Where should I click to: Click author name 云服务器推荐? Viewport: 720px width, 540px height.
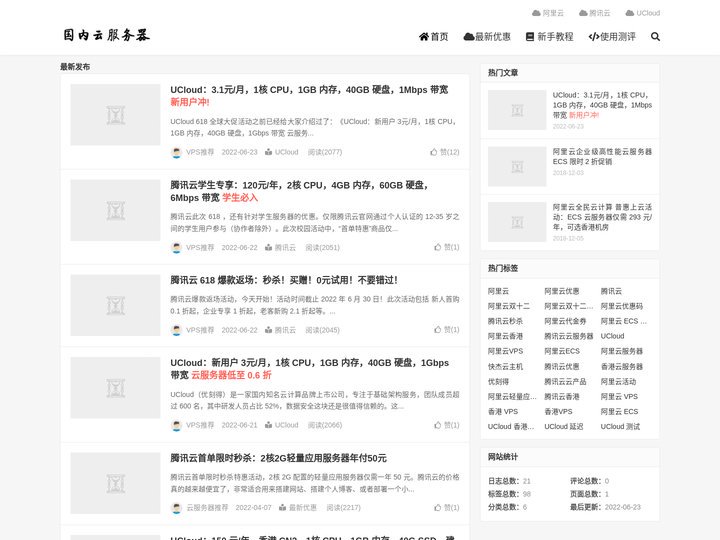coord(207,507)
